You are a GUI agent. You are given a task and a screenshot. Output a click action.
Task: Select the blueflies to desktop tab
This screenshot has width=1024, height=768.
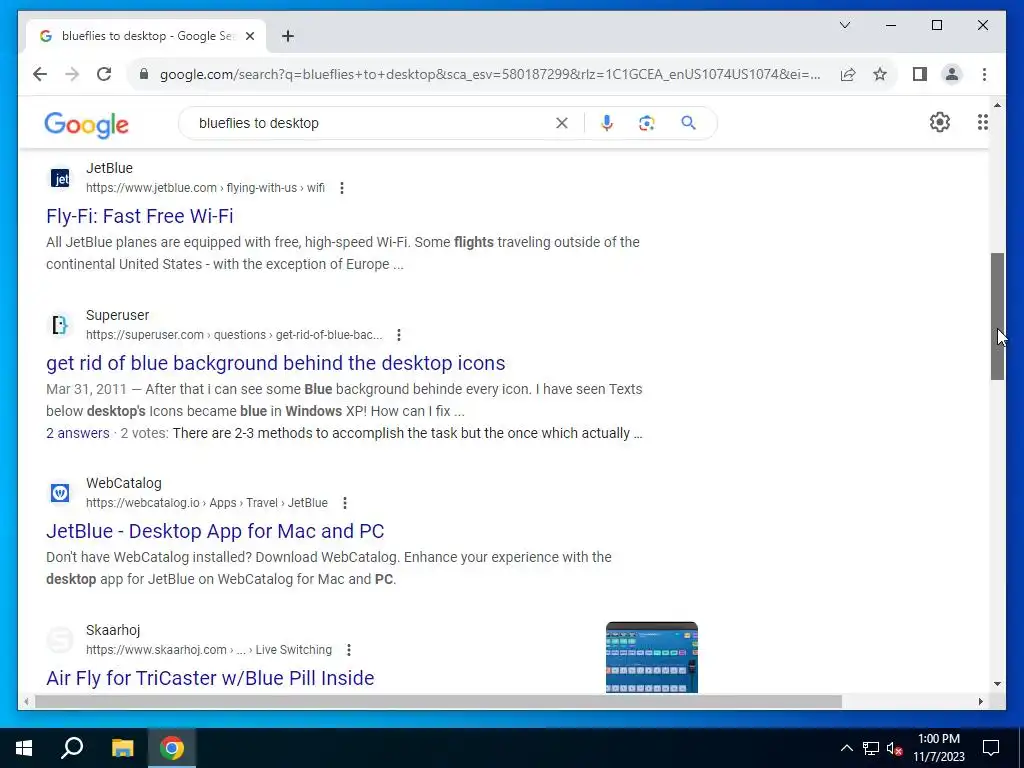[x=146, y=36]
